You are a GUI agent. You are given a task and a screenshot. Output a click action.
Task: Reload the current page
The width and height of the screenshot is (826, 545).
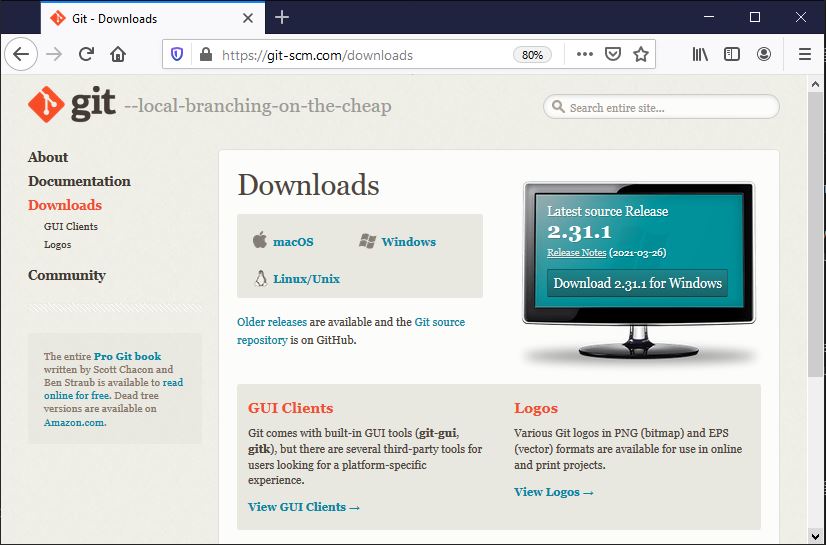tap(86, 54)
